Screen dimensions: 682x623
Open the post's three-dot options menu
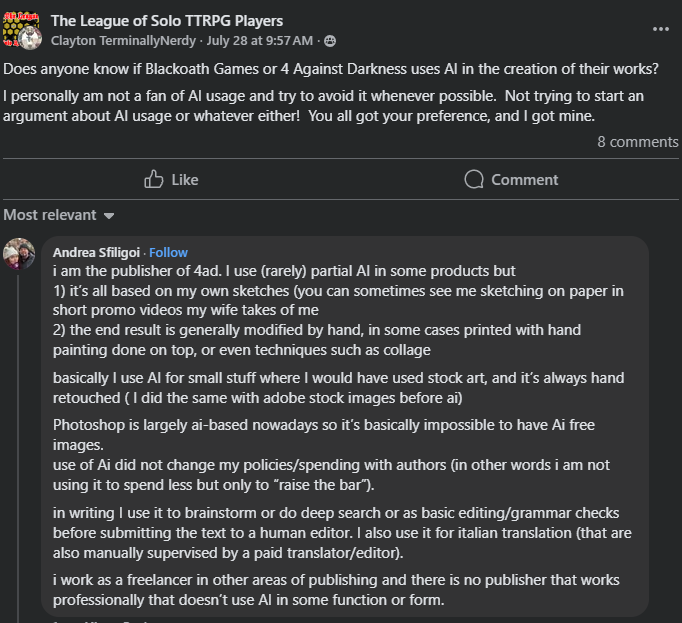coord(660,29)
